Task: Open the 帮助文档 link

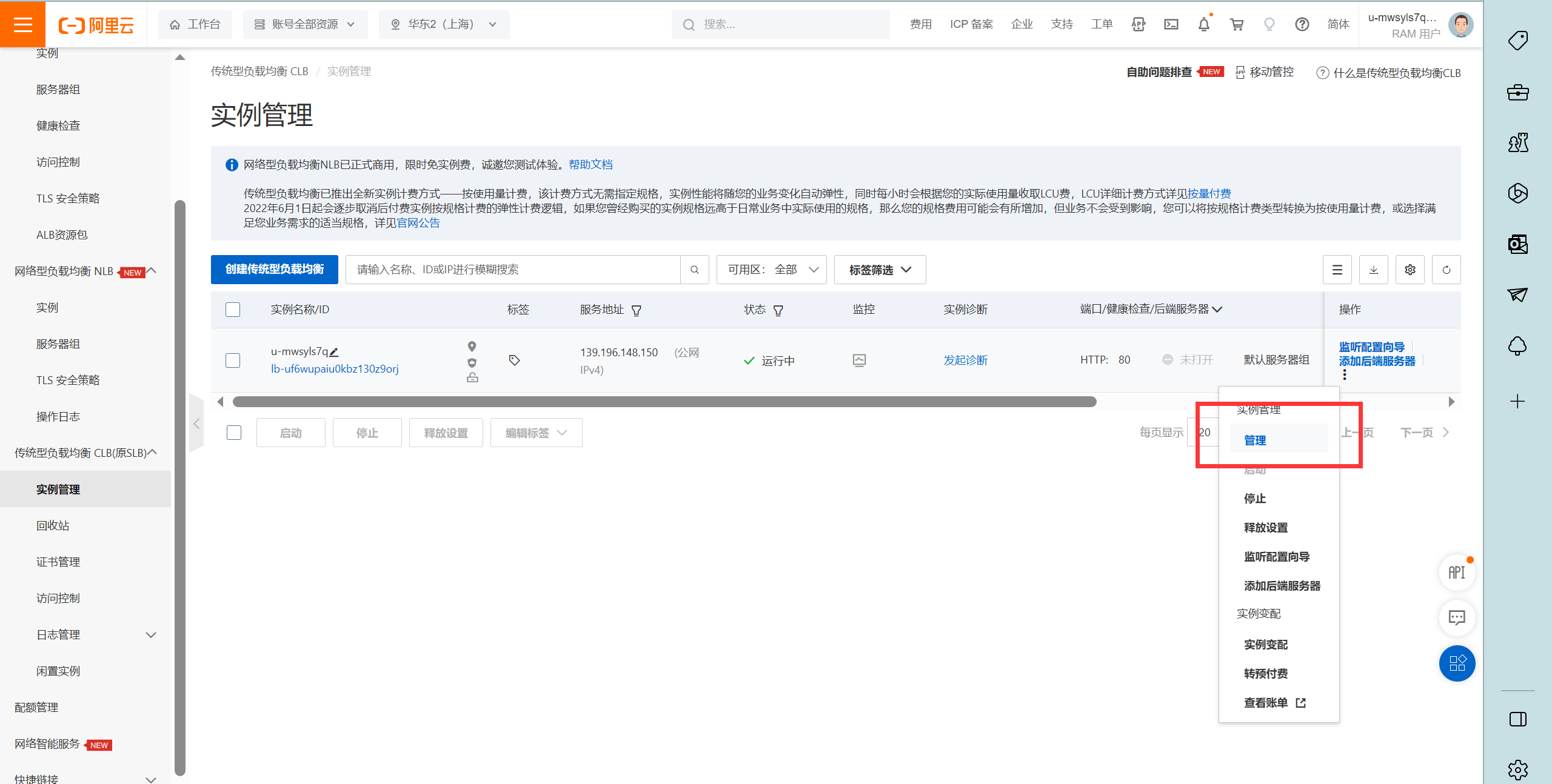Action: click(x=590, y=165)
